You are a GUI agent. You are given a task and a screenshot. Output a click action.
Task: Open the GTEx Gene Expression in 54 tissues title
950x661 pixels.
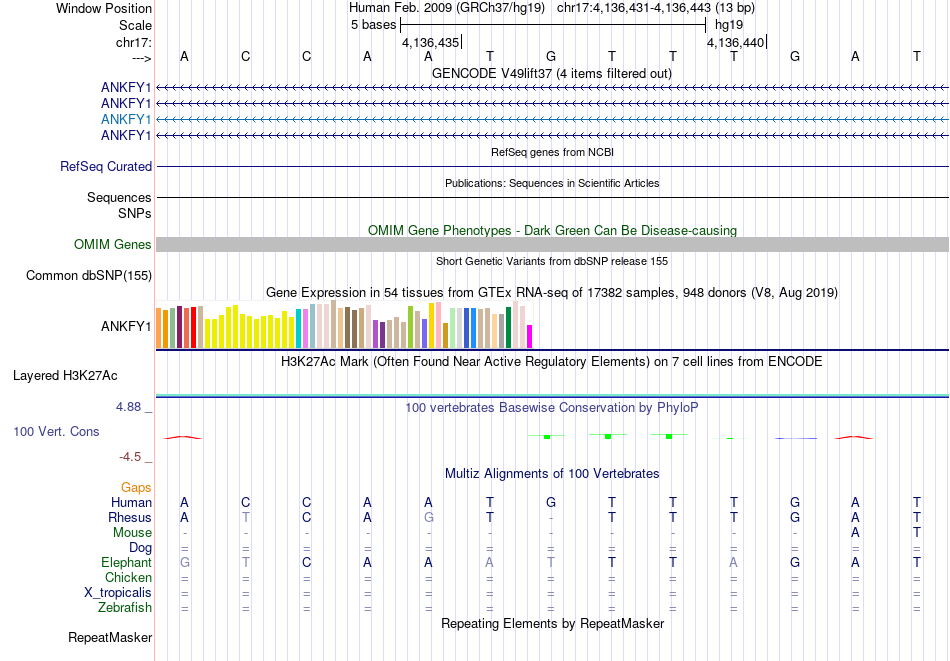point(552,293)
